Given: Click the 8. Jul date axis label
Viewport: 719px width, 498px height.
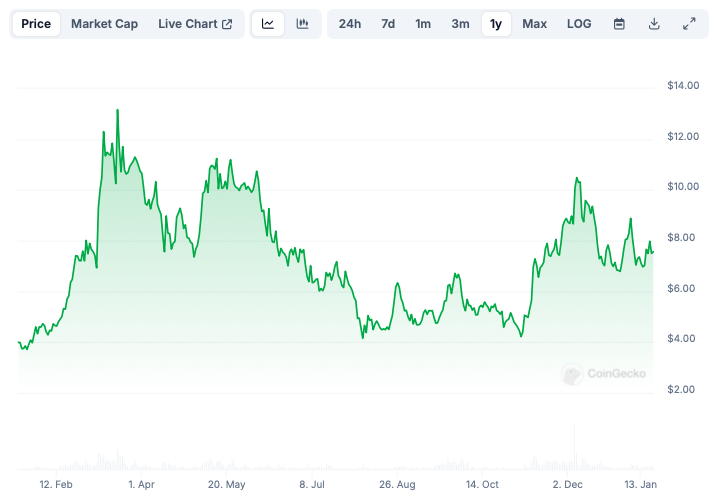Looking at the screenshot, I should click(312, 485).
